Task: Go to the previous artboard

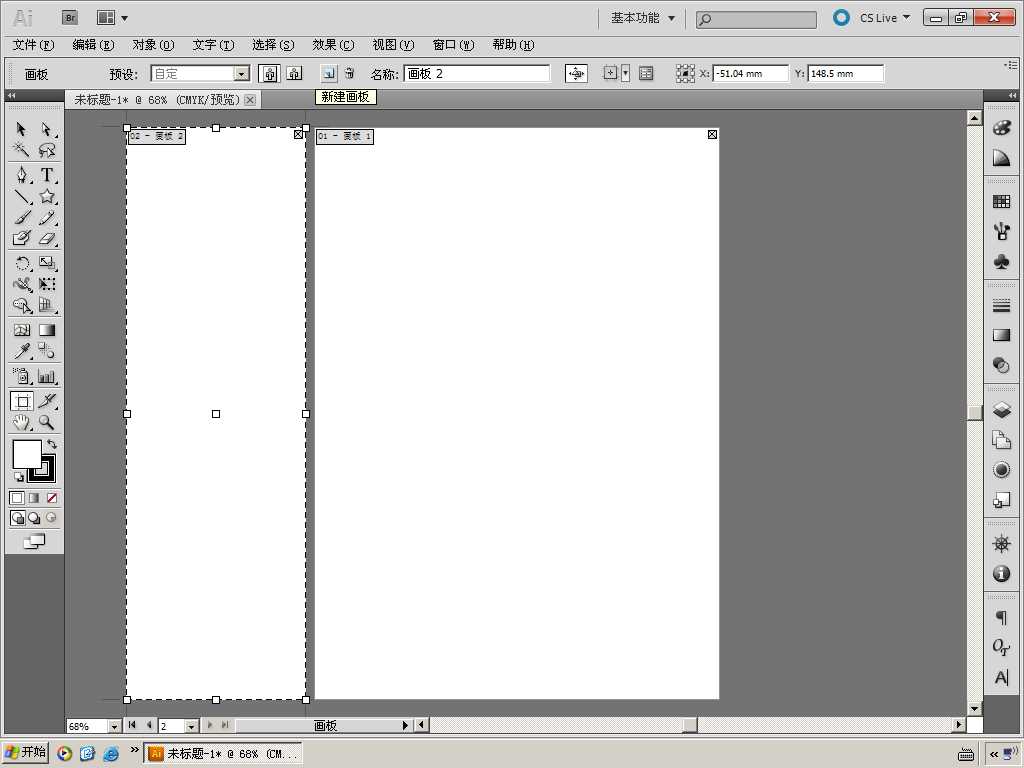Action: click(x=149, y=725)
